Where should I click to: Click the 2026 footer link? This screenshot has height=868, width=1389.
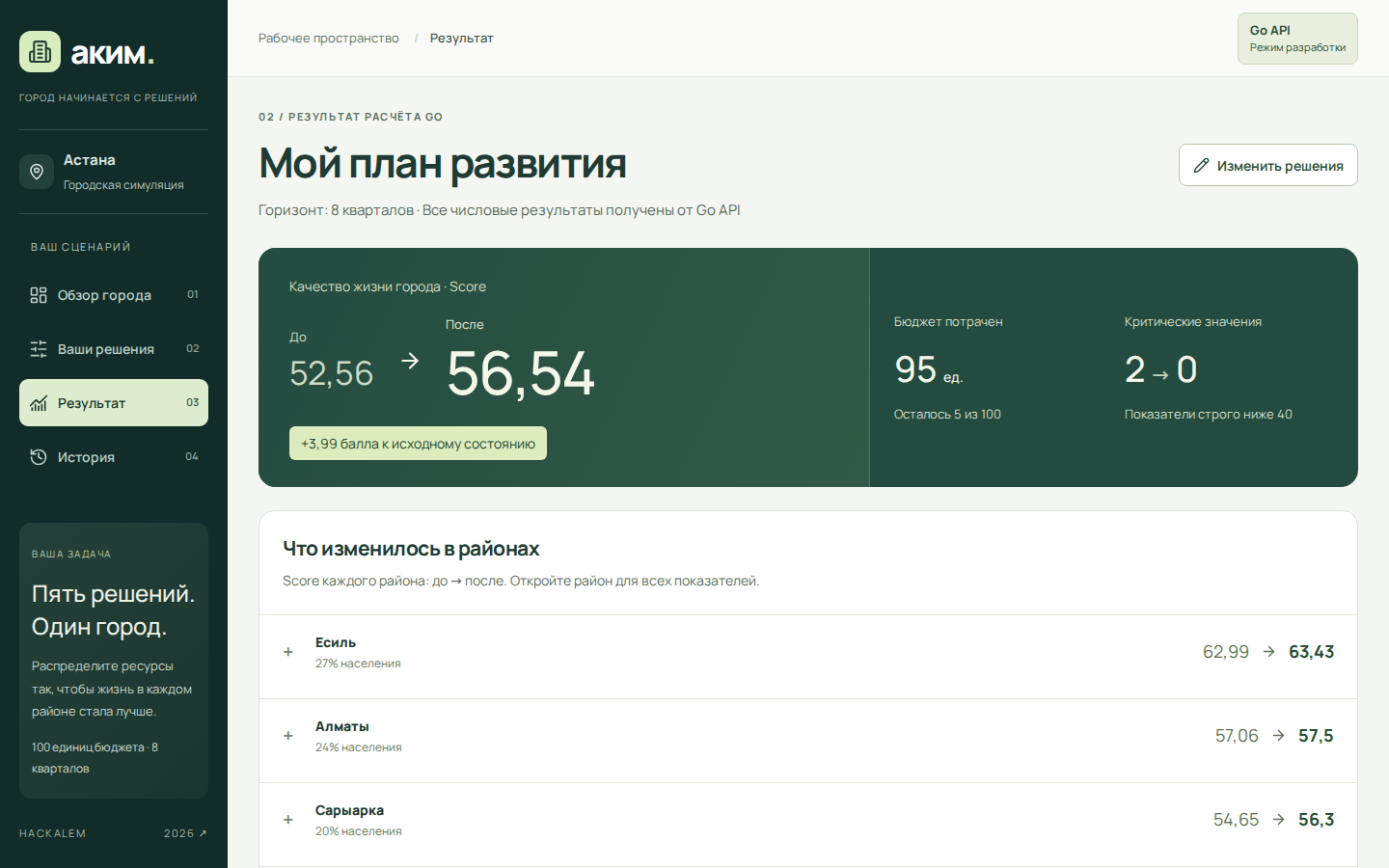point(185,833)
